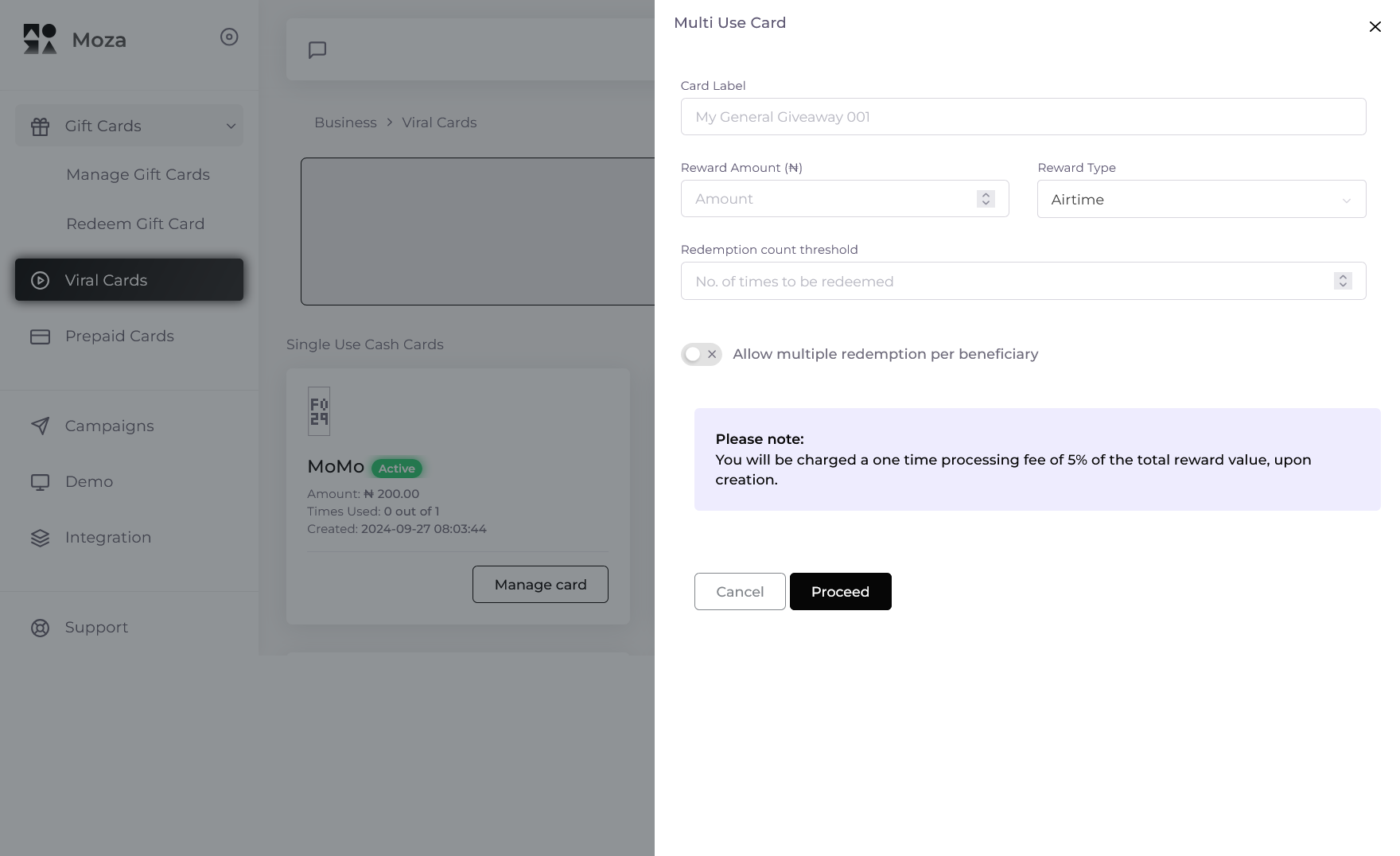This screenshot has width=1400, height=856.
Task: Click the Support lifebuoy icon
Action: [40, 628]
